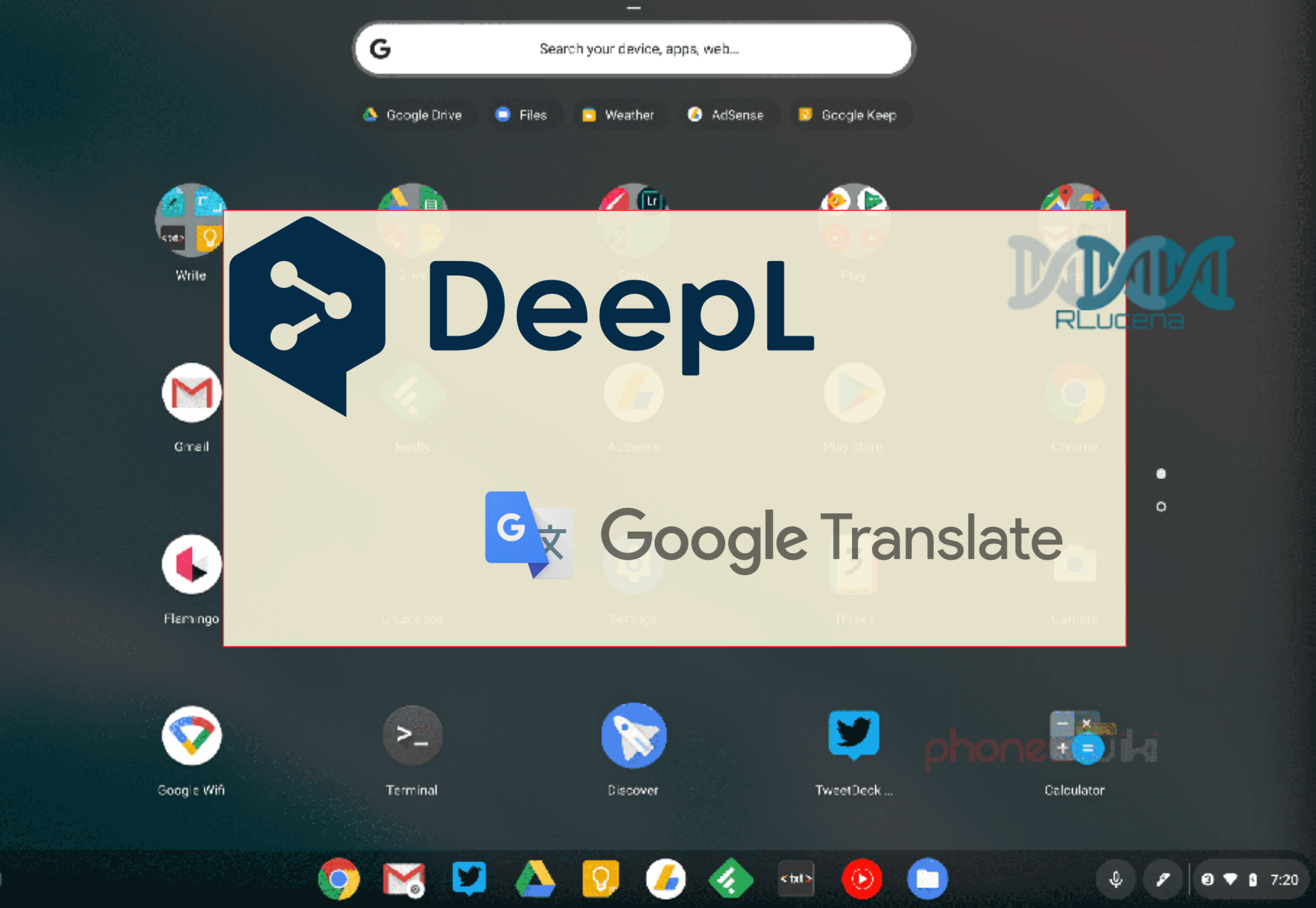The width and height of the screenshot is (1316, 908).
Task: Launch the Discover rocket app
Action: pos(633,736)
